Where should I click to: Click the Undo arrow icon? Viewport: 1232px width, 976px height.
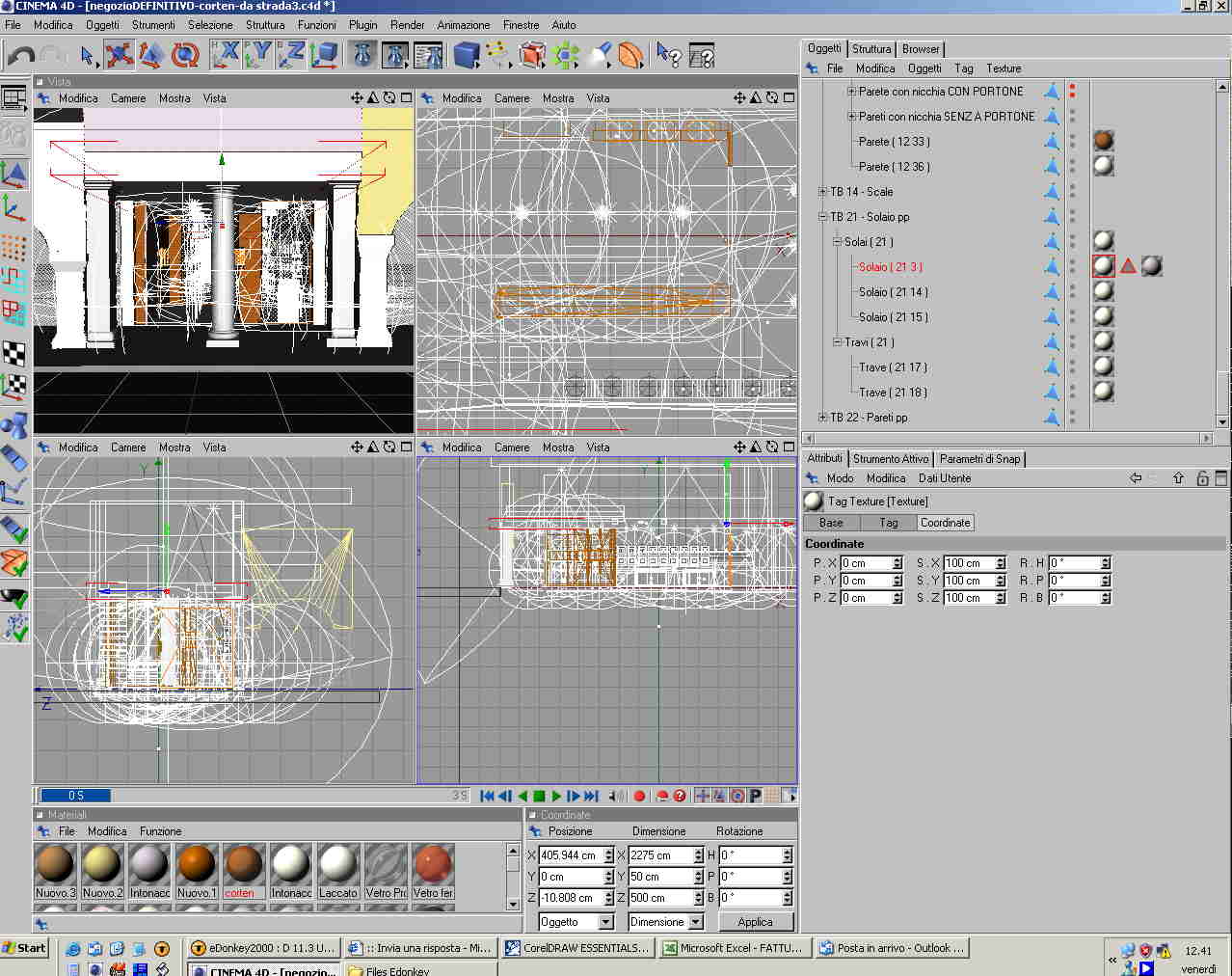20,56
